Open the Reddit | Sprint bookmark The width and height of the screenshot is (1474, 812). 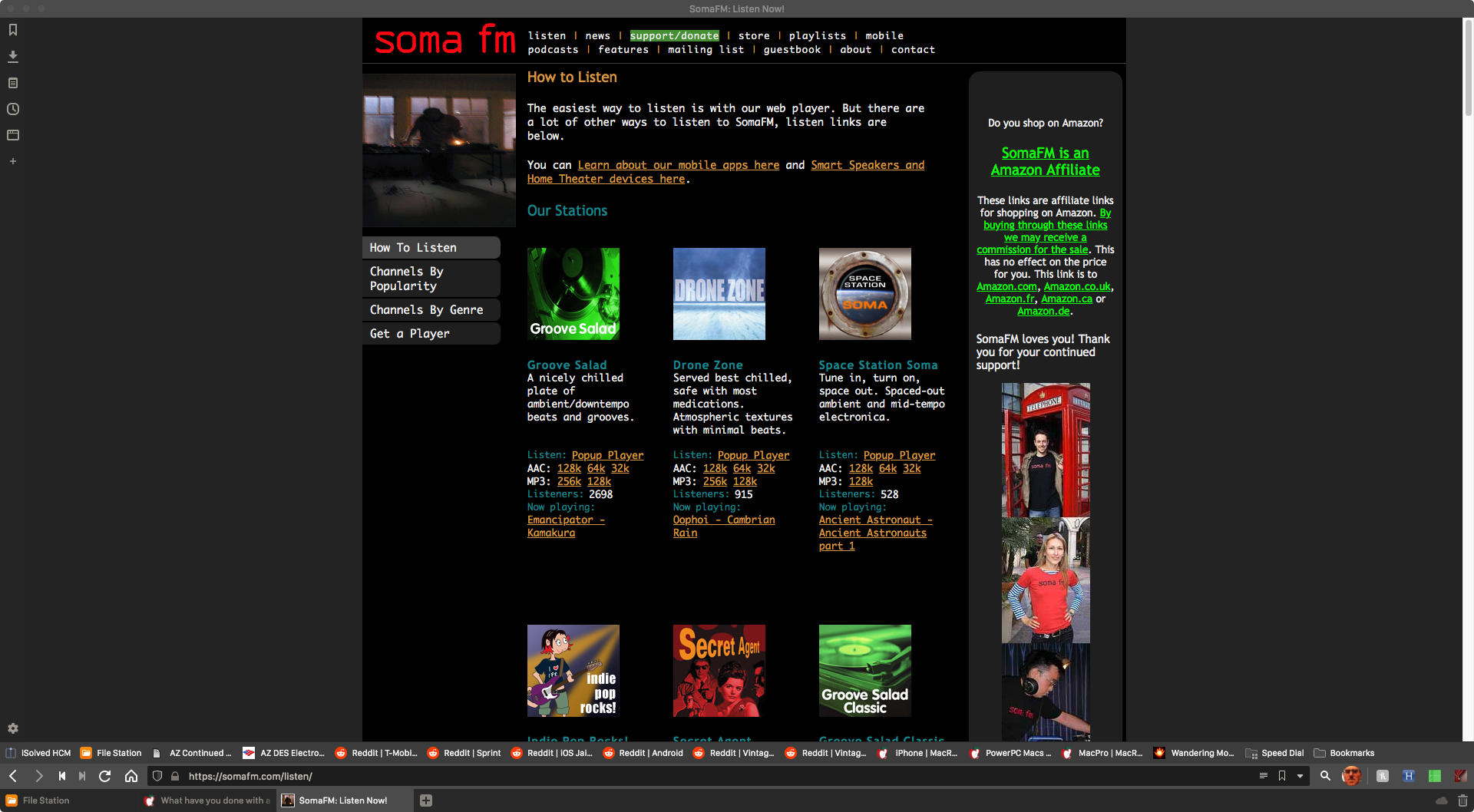click(464, 753)
